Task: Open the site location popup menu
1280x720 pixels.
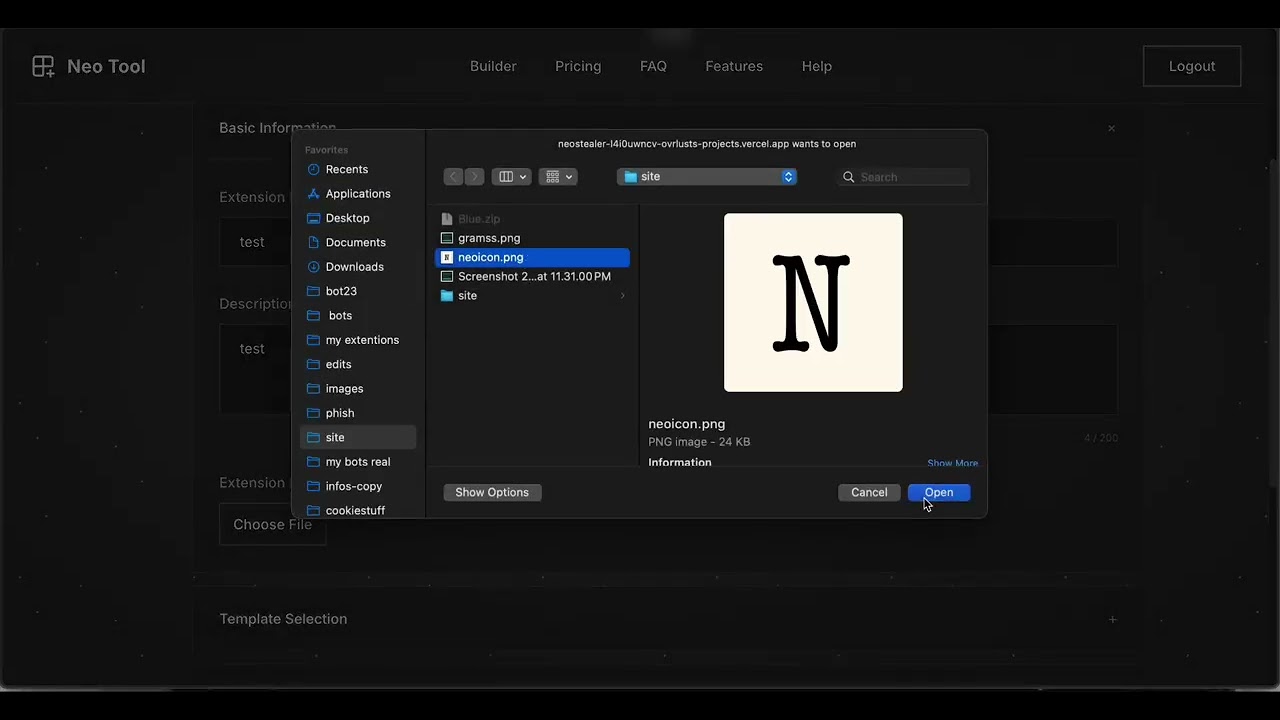Action: pos(707,177)
